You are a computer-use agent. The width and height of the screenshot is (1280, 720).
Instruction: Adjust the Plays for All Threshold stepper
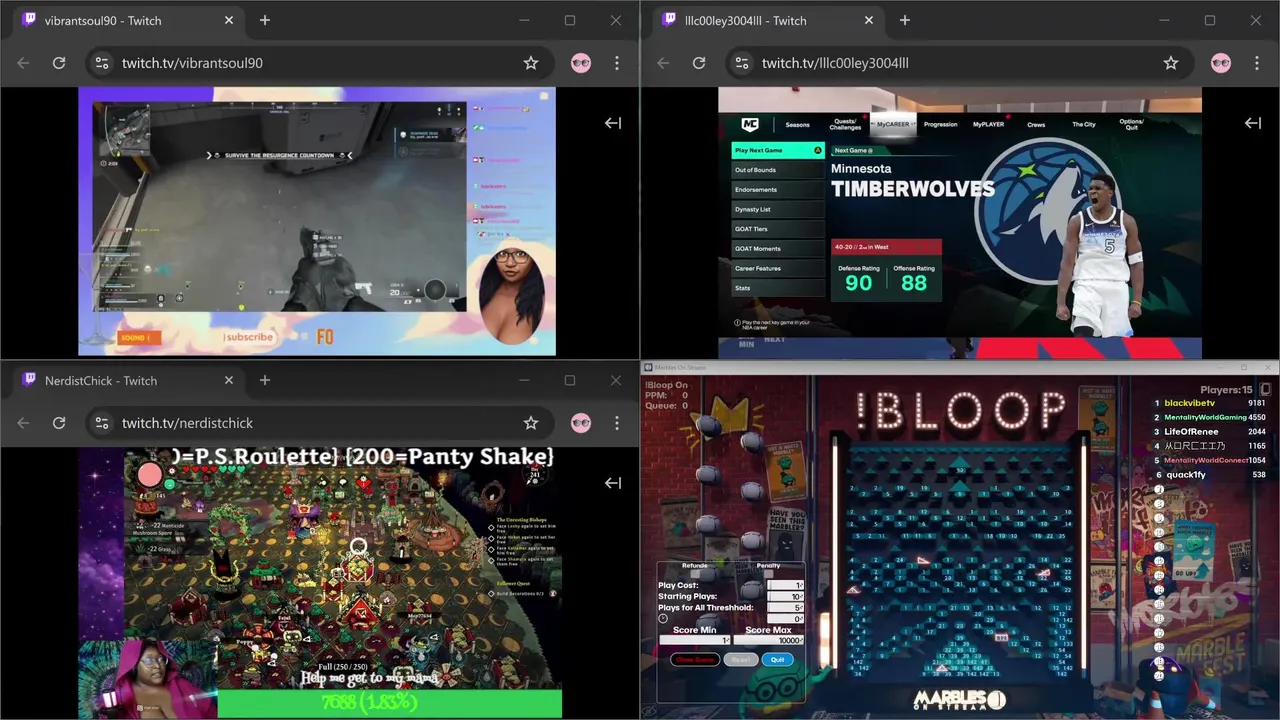coord(801,608)
